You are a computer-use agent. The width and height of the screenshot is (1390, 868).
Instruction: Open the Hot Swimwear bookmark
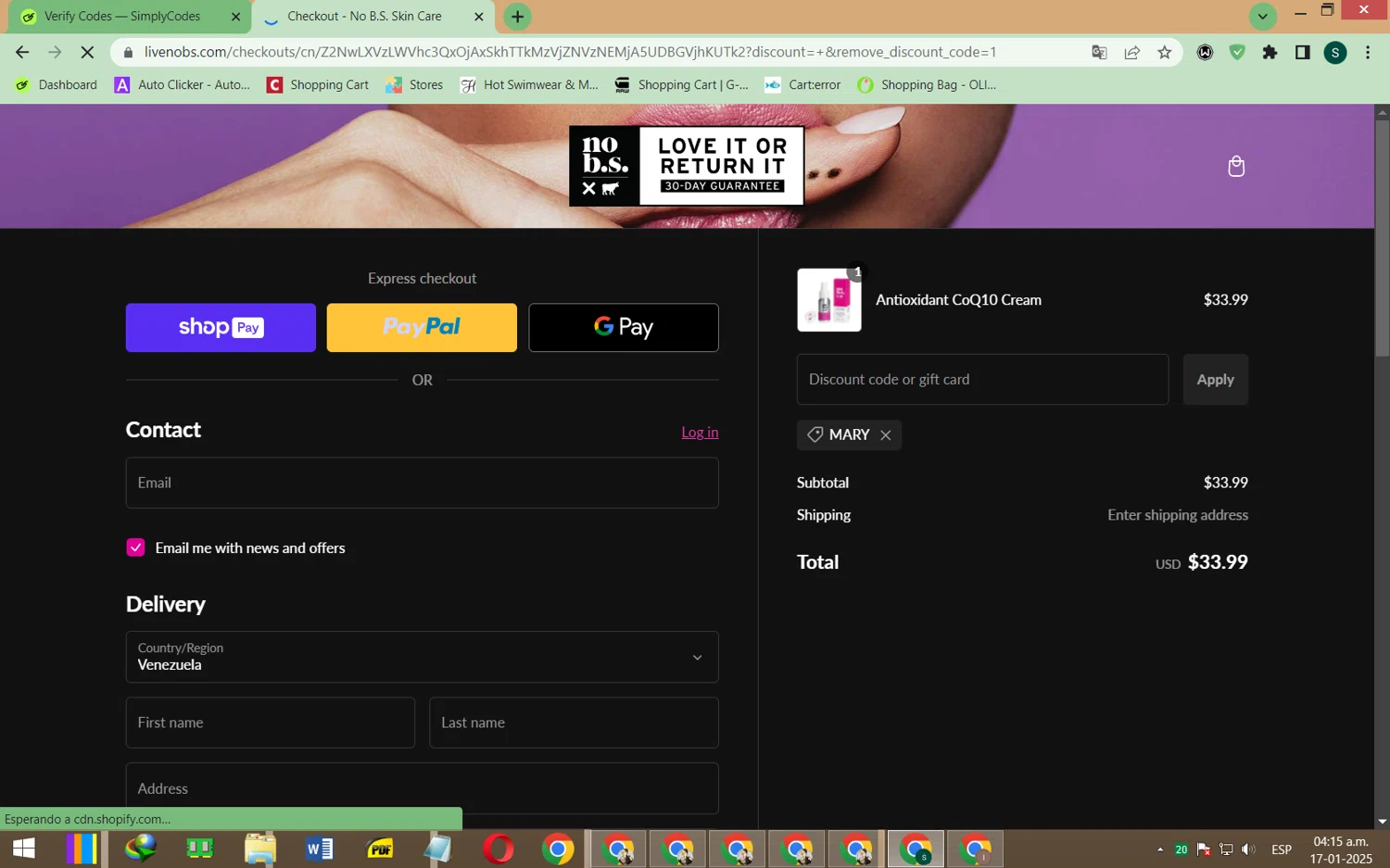tap(529, 85)
